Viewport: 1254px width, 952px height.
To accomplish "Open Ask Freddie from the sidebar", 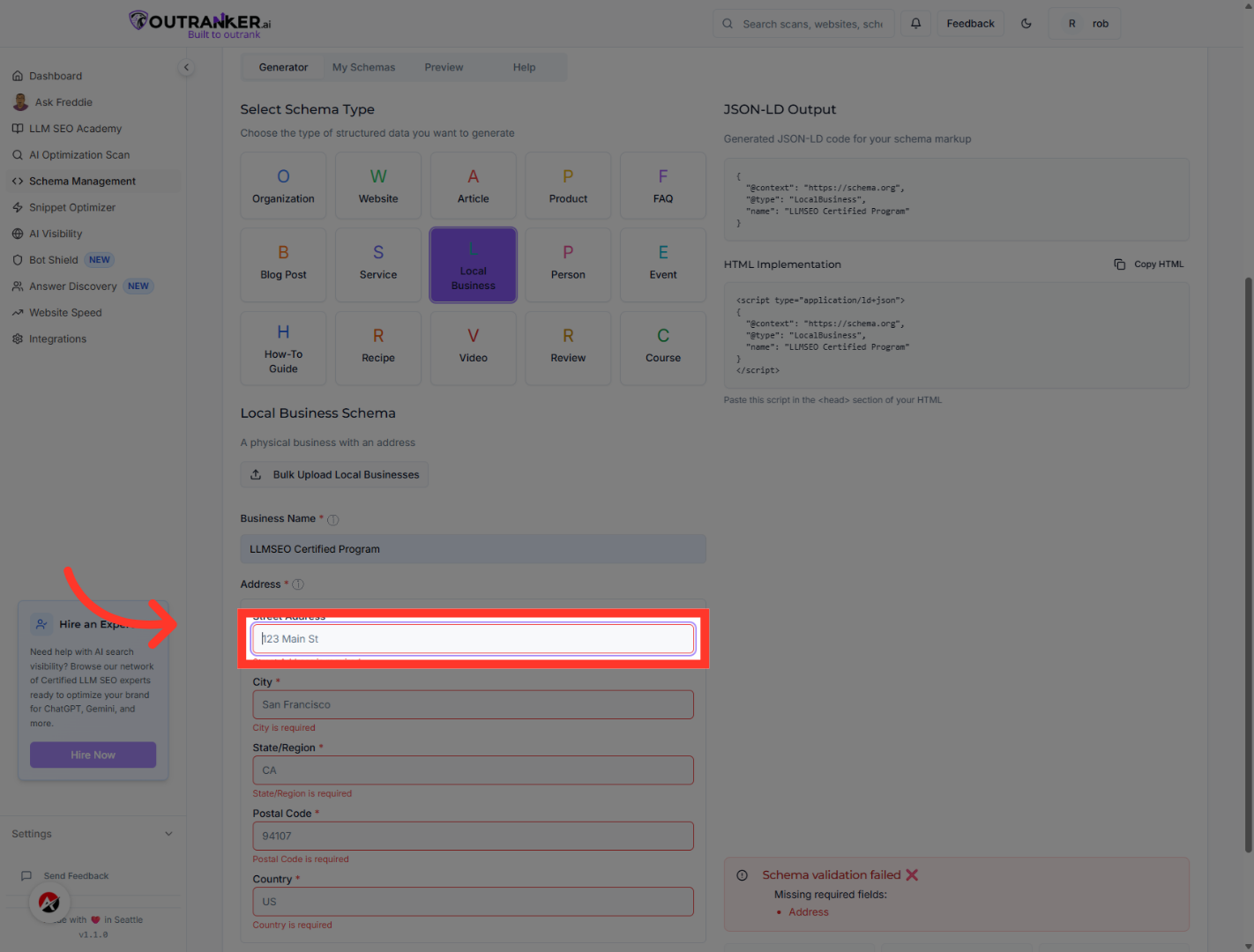I will point(63,101).
